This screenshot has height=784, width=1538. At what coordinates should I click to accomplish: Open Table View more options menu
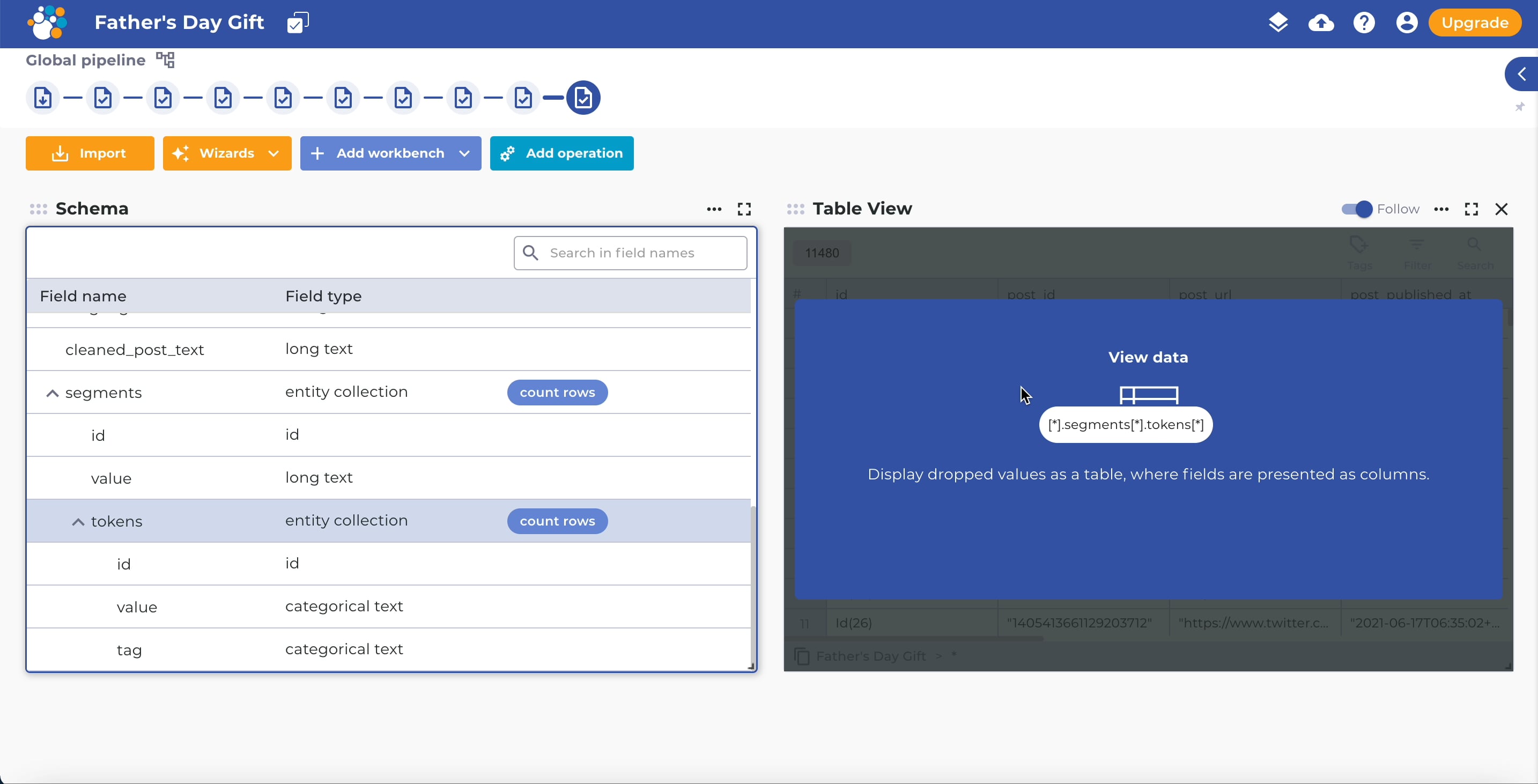click(1441, 209)
